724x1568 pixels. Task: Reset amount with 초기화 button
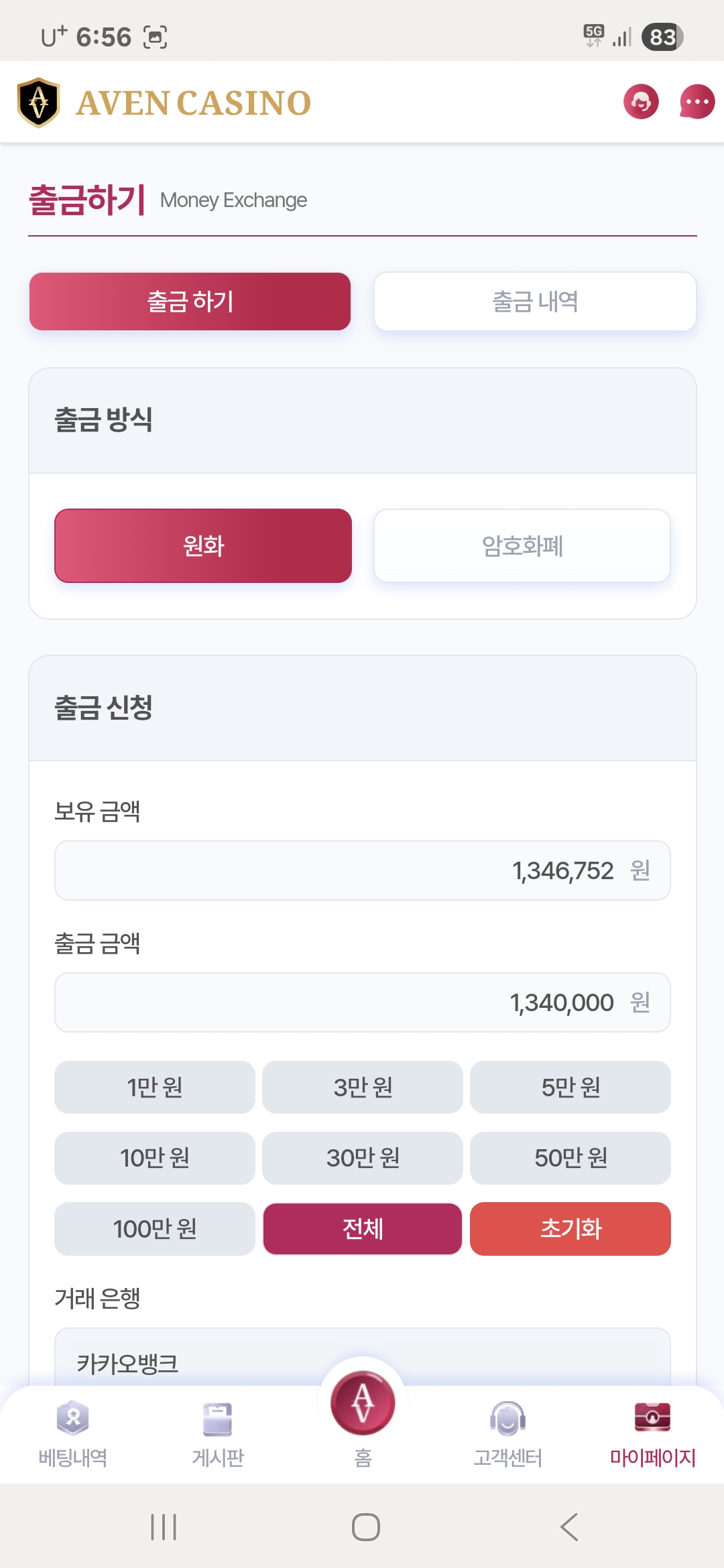point(570,1228)
